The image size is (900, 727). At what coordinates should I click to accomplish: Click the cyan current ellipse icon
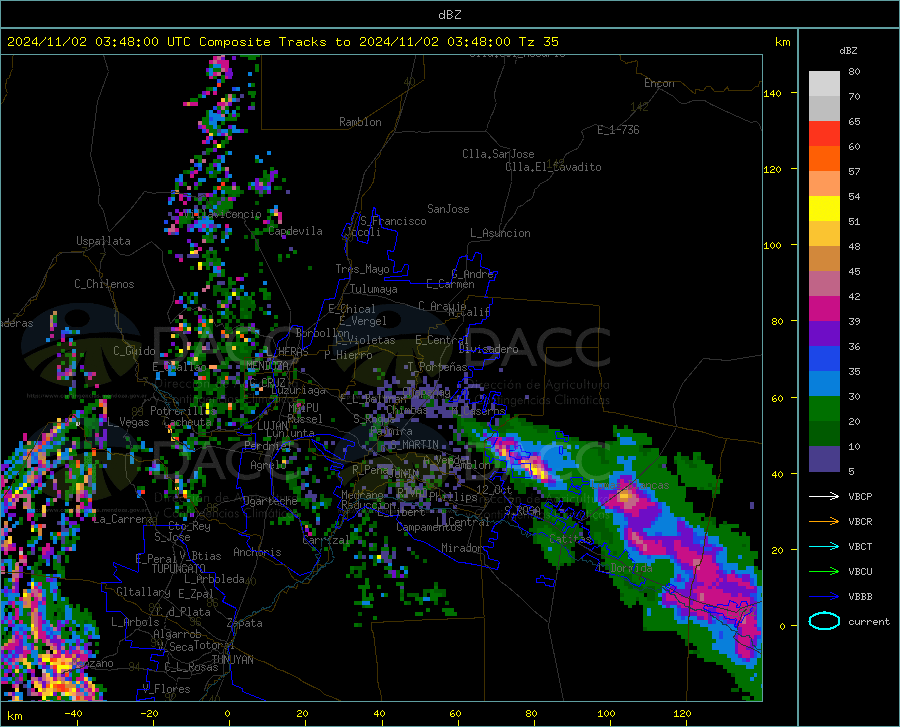point(824,621)
